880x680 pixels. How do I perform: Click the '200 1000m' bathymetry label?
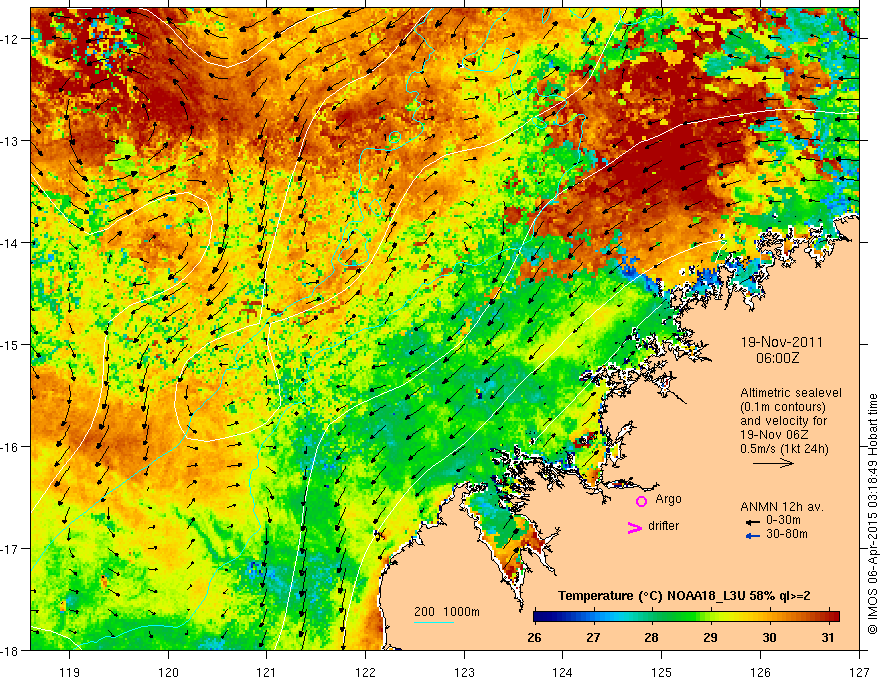click(447, 612)
